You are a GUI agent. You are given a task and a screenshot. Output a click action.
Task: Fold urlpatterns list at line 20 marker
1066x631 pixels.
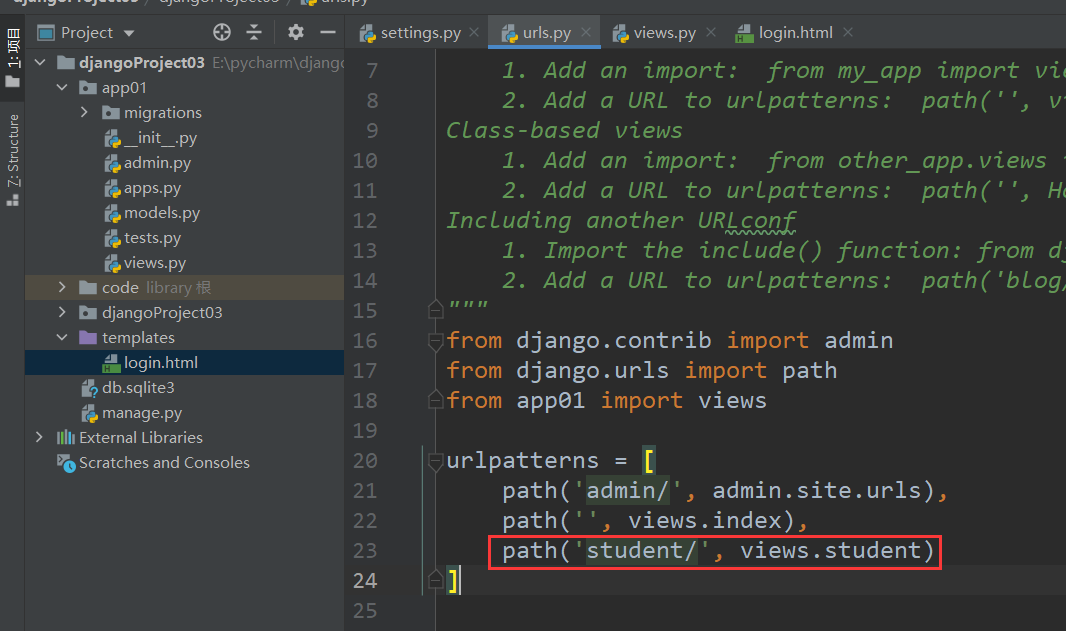[x=436, y=462]
